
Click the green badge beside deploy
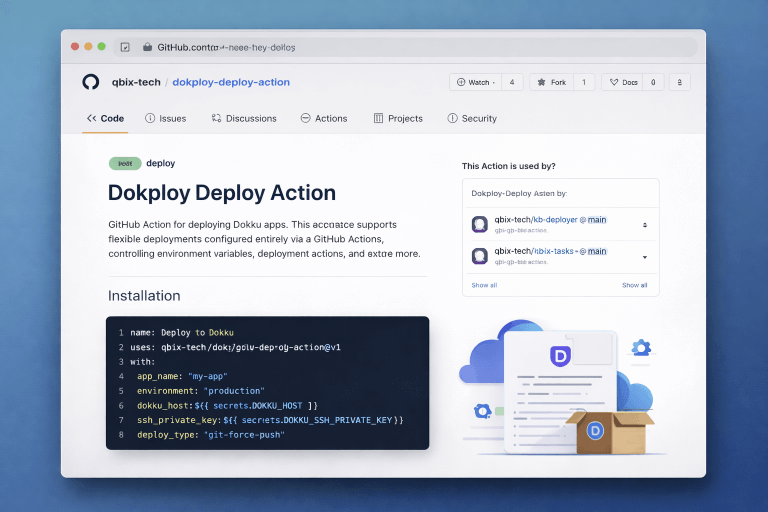pos(125,163)
